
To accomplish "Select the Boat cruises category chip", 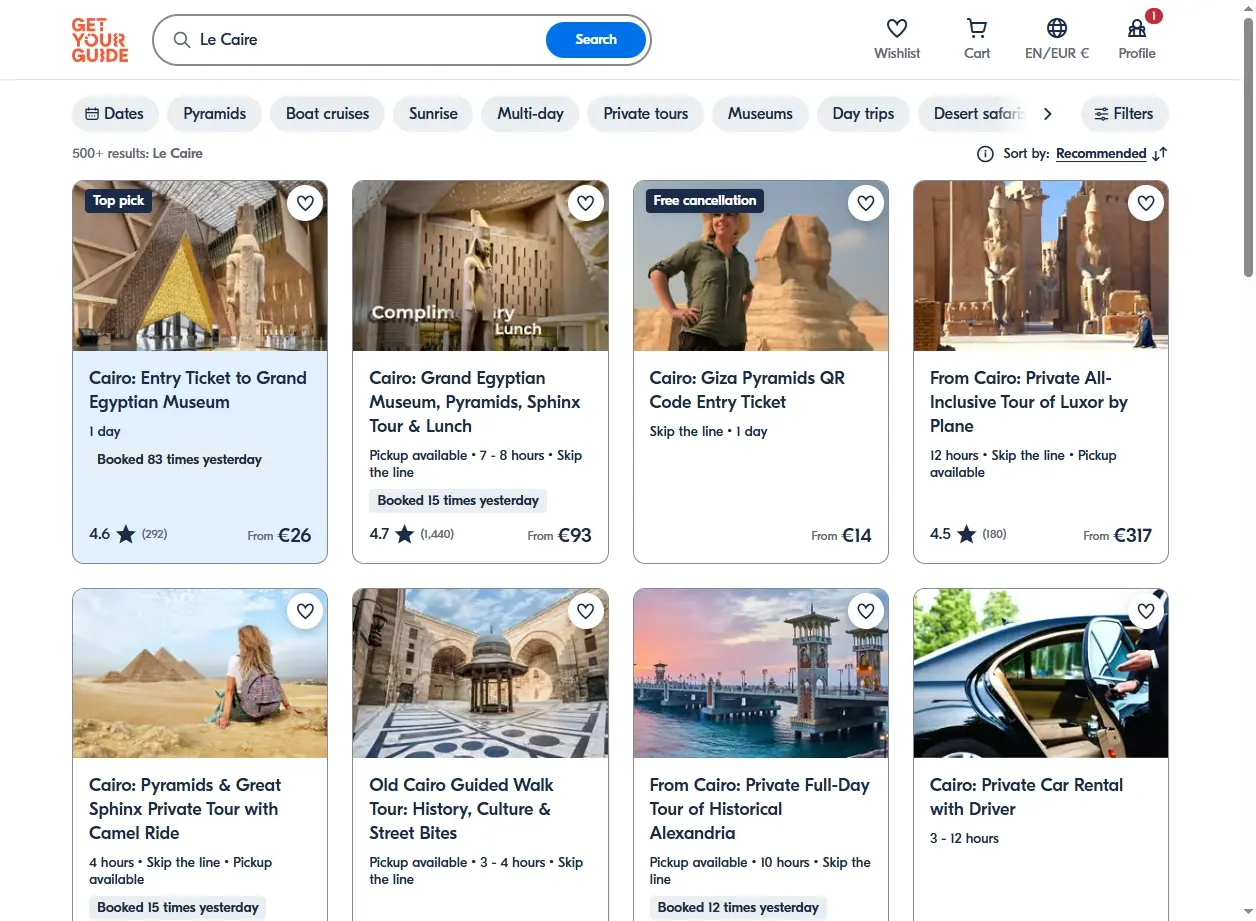I will click(327, 114).
